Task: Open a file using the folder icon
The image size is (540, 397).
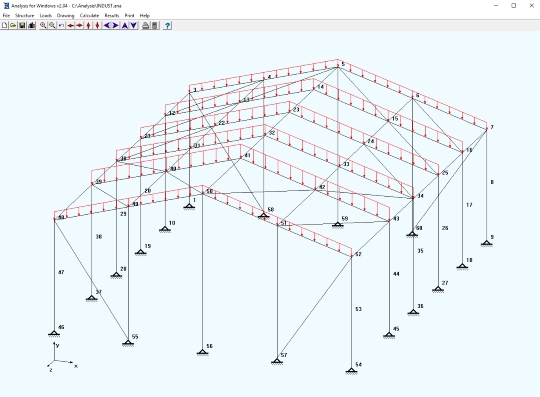Action: [13, 25]
